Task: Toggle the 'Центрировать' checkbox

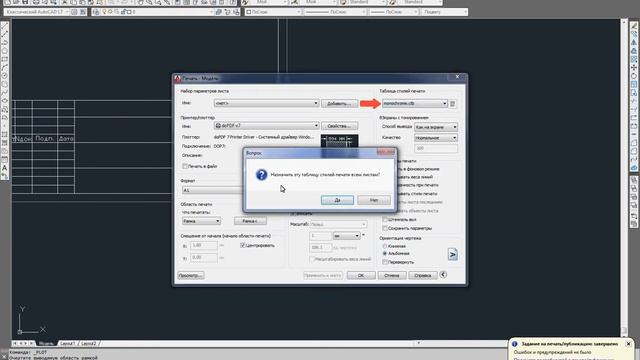Action: coord(243,245)
